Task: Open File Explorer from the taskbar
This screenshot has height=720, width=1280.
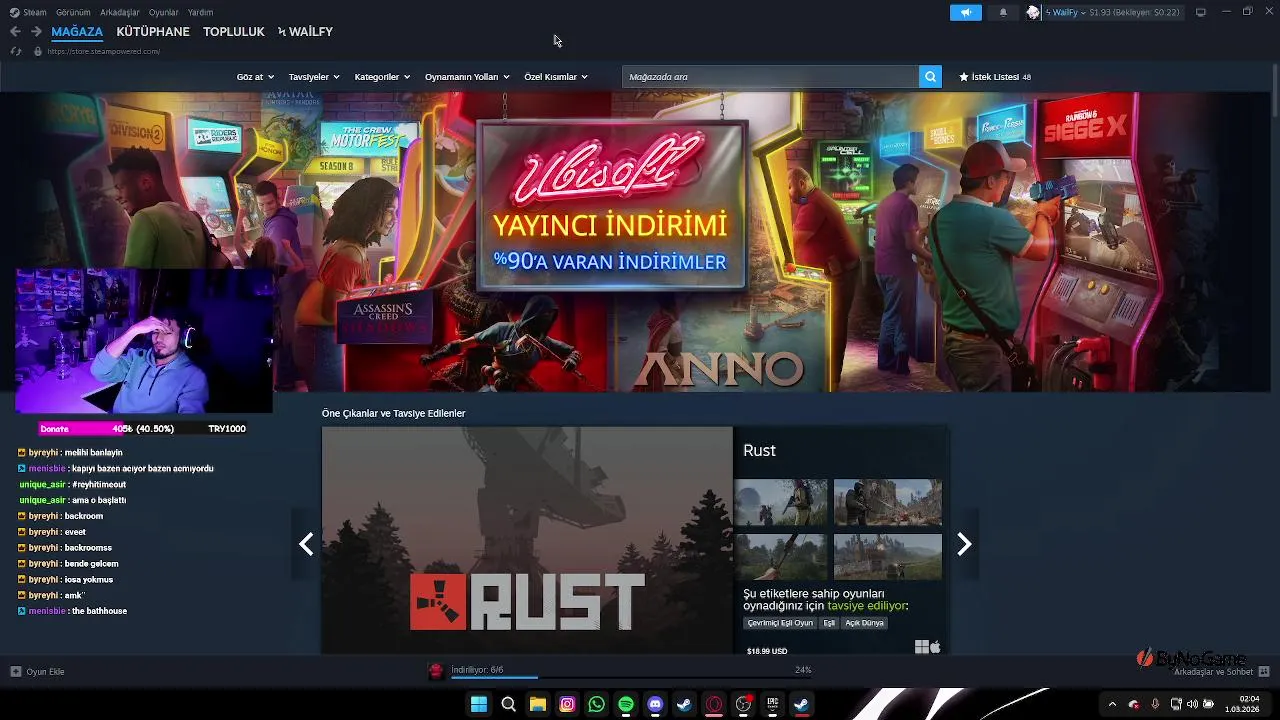Action: click(538, 705)
